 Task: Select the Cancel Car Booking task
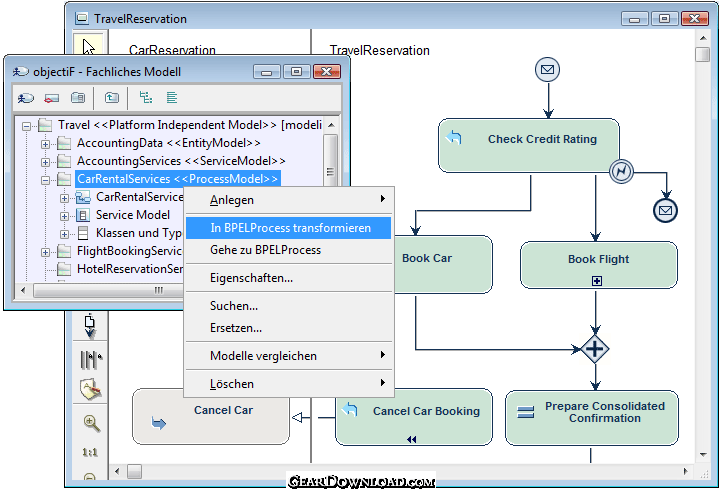(413, 417)
